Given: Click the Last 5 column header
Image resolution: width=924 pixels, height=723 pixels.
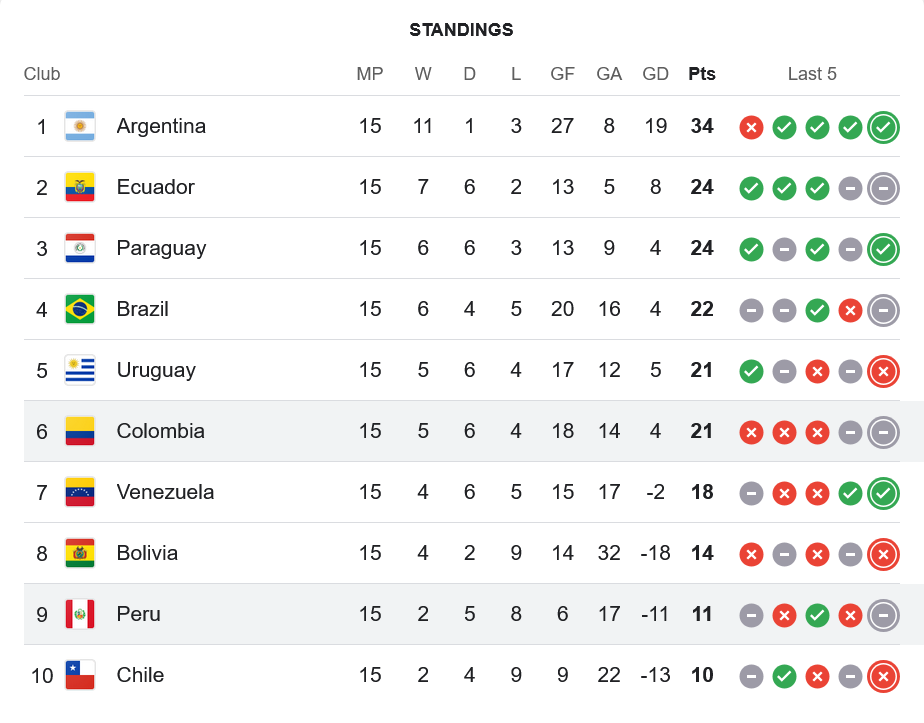Looking at the screenshot, I should tap(812, 74).
